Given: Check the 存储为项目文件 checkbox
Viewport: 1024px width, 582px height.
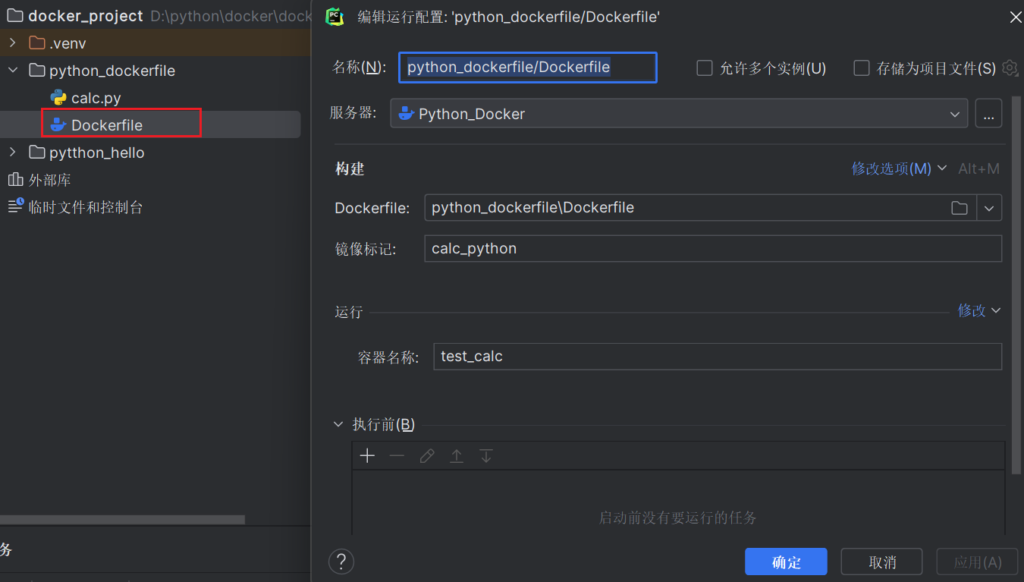Looking at the screenshot, I should [x=862, y=68].
